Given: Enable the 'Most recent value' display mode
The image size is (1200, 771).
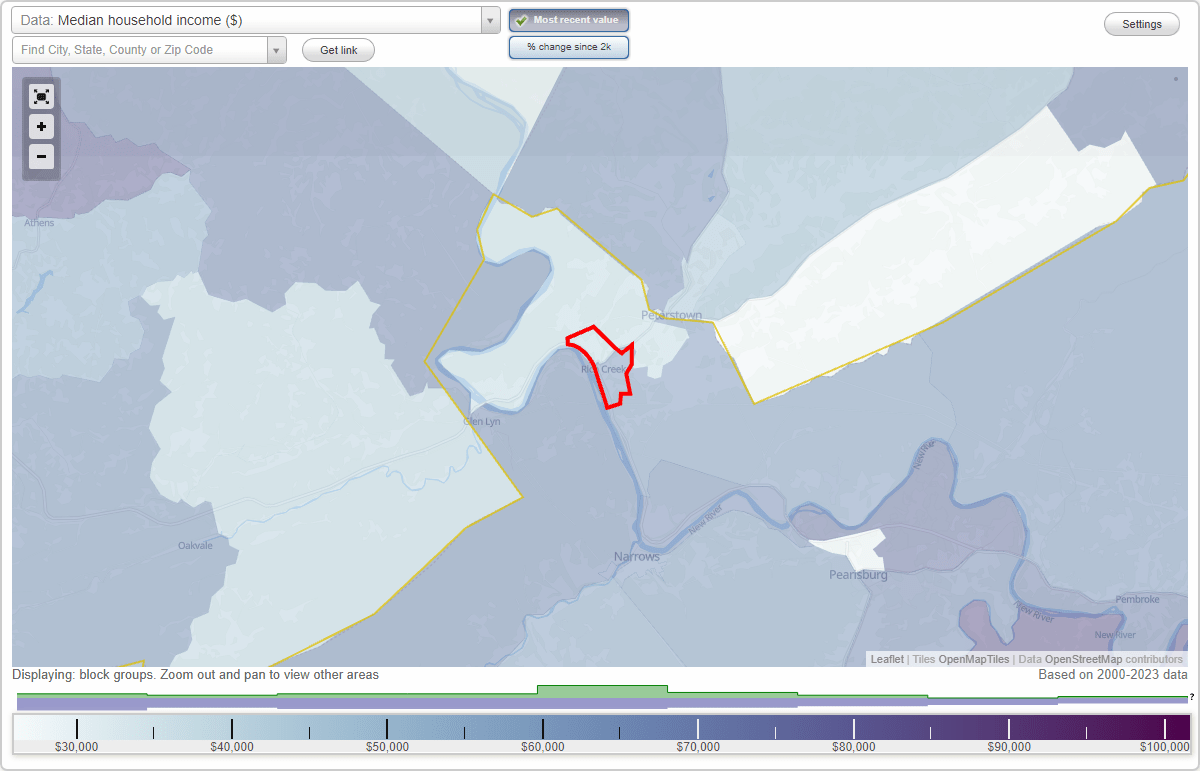Looking at the screenshot, I should (569, 20).
